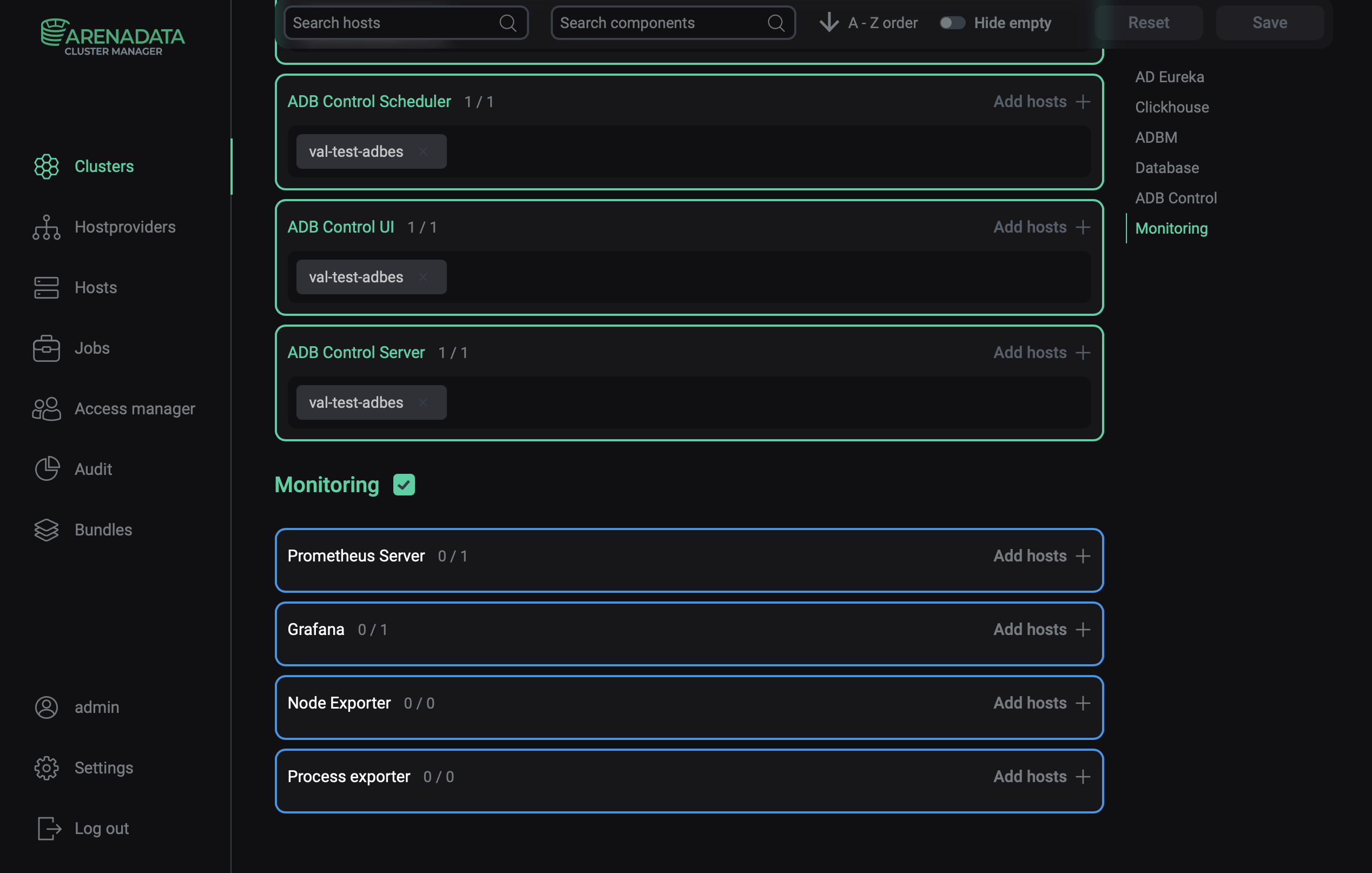Select ADB Control in the right navigation
The height and width of the screenshot is (873, 1372).
point(1176,197)
